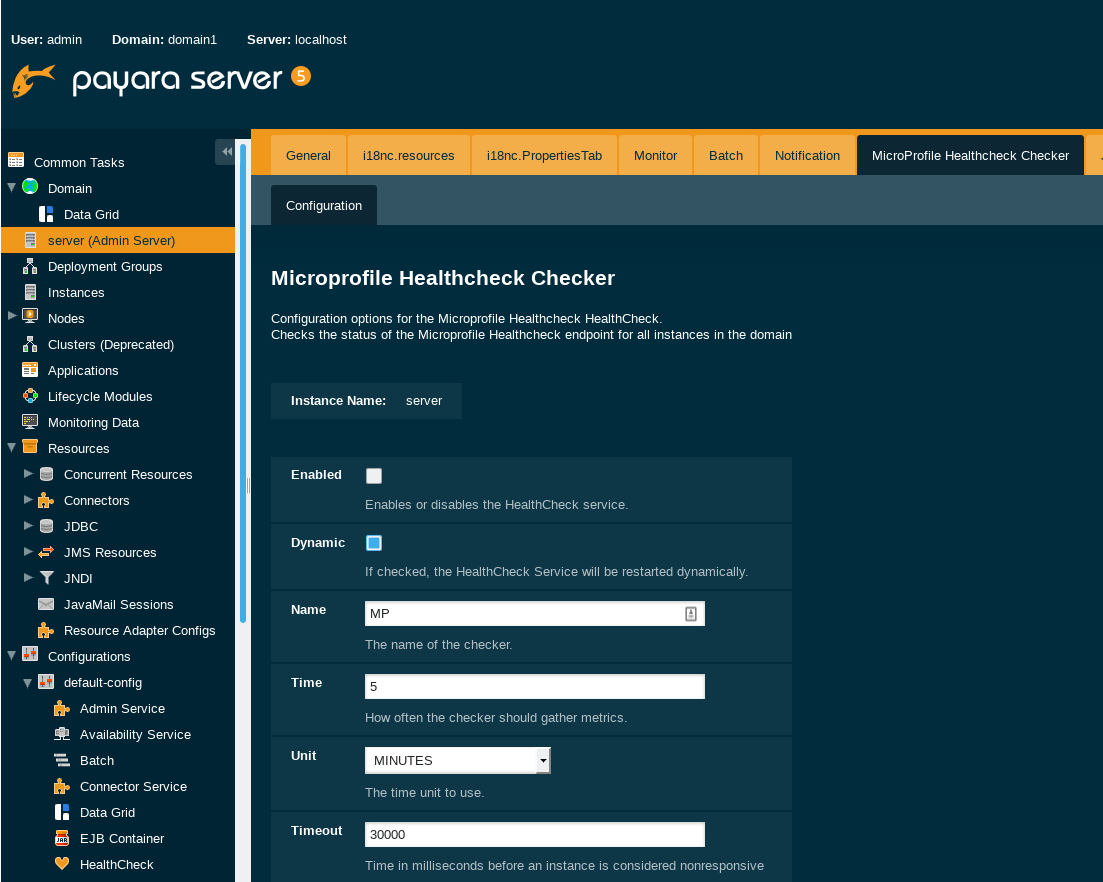
Task: Click the sidebar vertical scrollbar
Action: coord(243,383)
